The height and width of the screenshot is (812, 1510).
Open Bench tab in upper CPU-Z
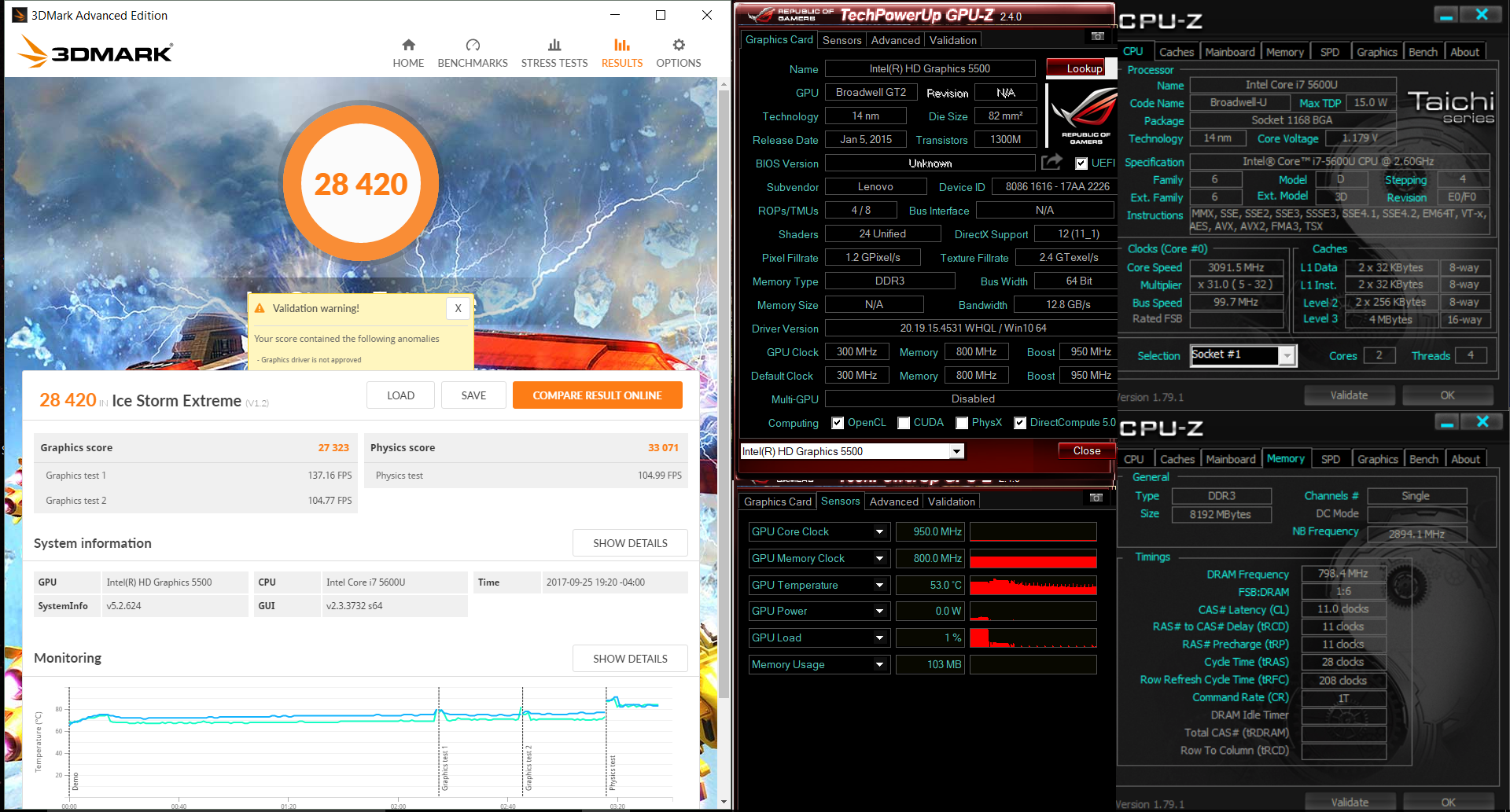[x=1423, y=52]
